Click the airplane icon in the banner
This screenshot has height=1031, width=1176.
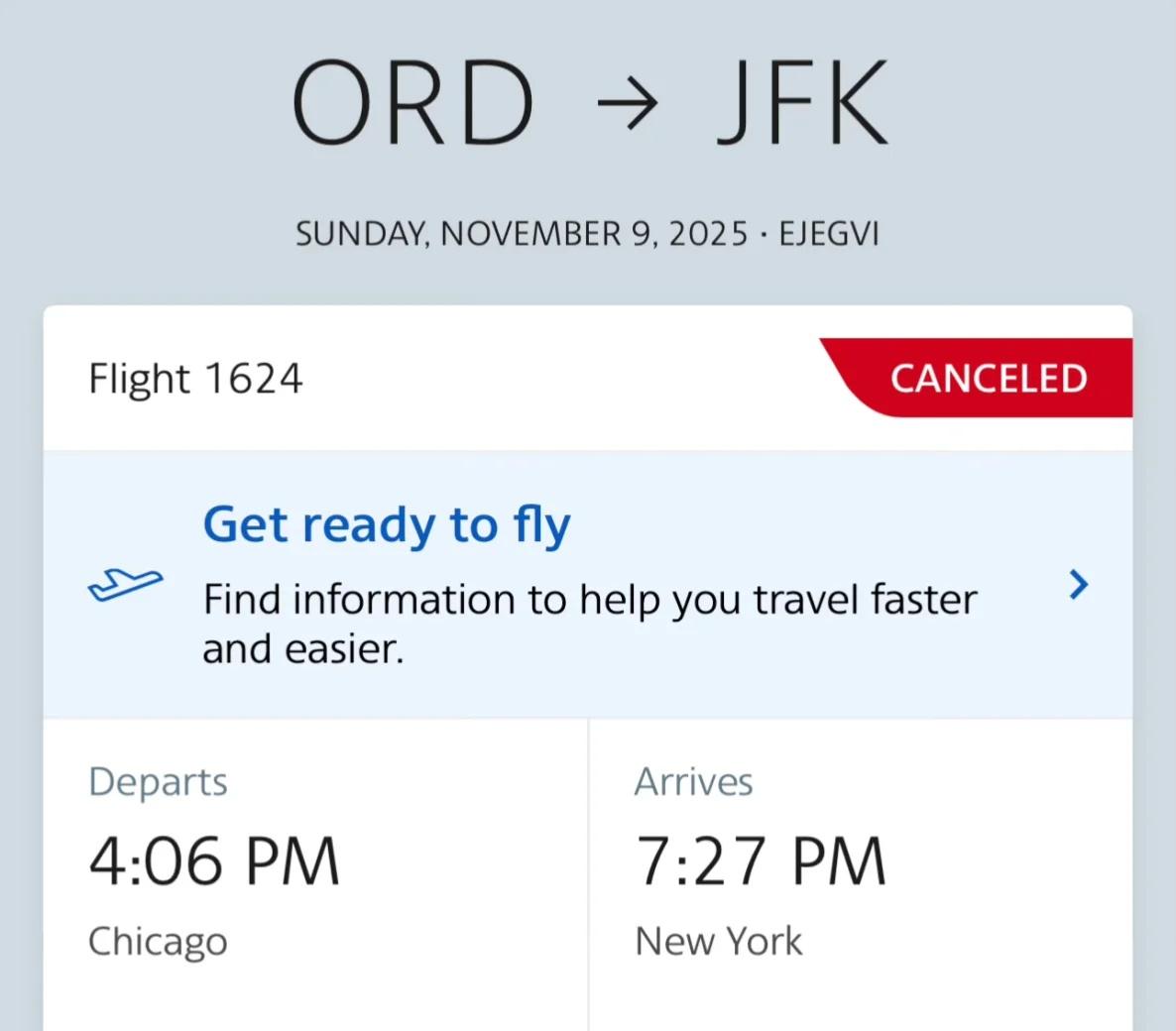tap(125, 585)
